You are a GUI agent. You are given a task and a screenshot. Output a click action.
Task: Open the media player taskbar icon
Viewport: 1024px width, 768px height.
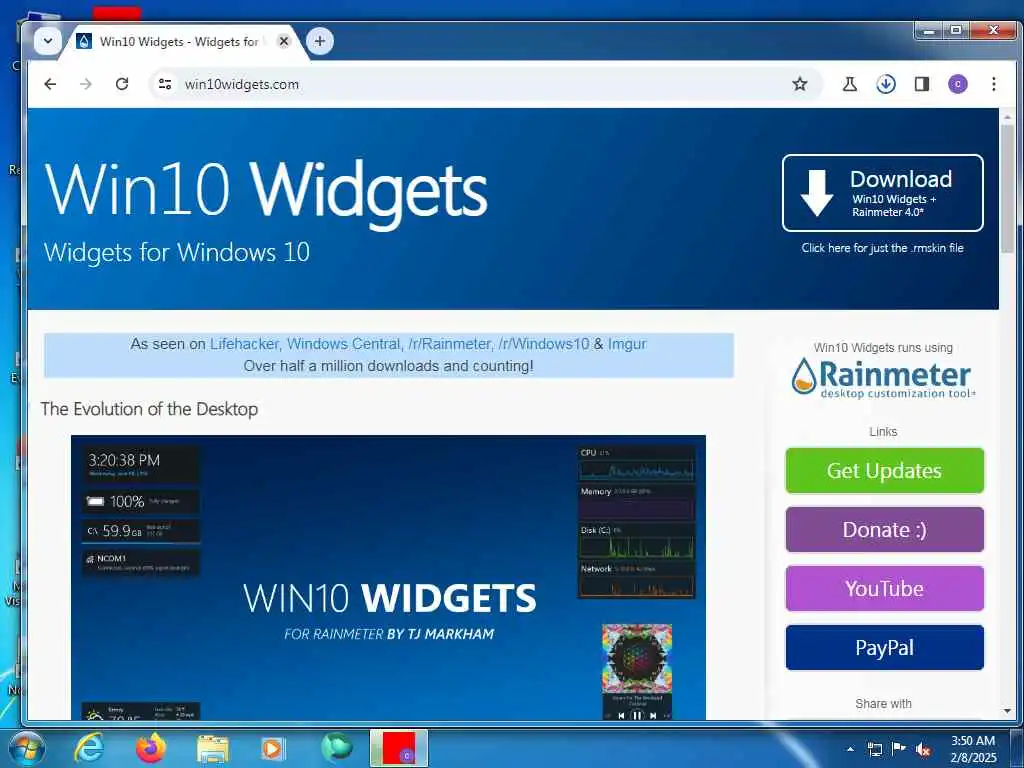[272, 749]
